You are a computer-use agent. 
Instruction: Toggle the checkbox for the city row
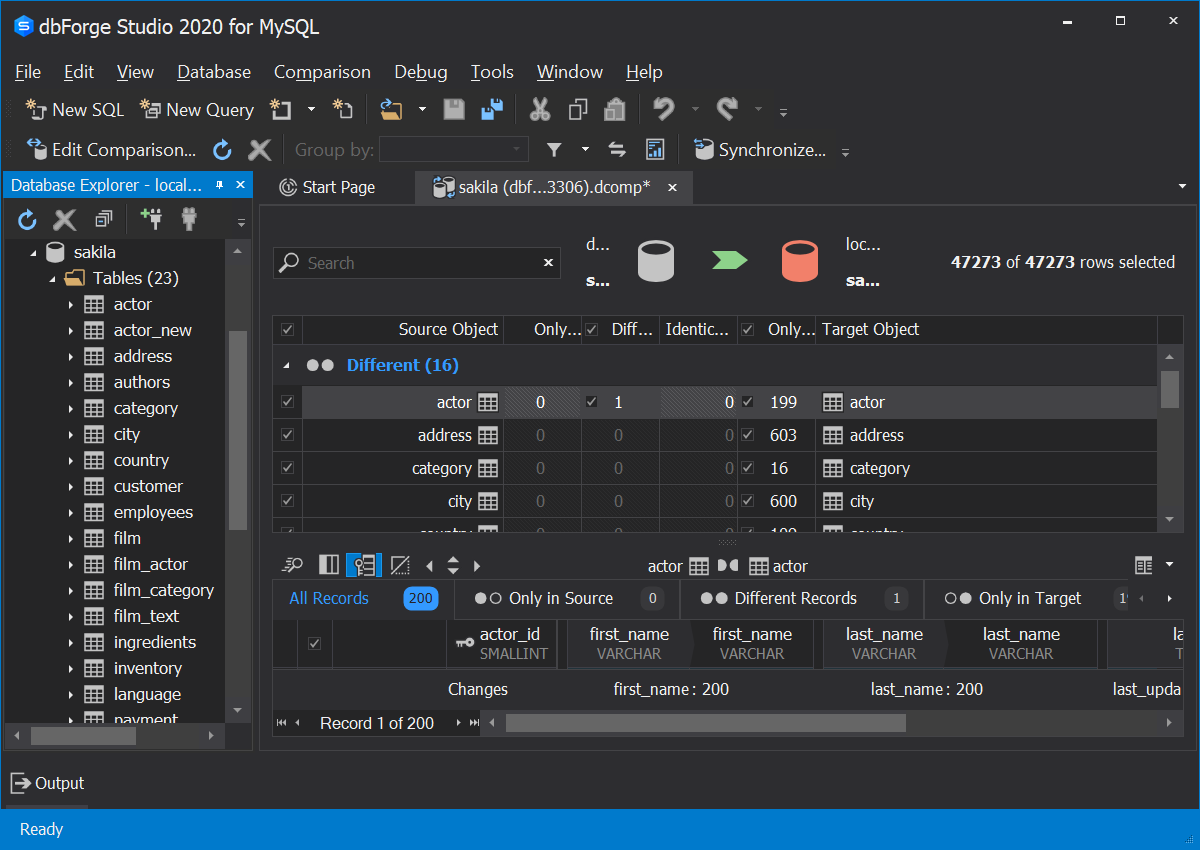pyautogui.click(x=287, y=501)
